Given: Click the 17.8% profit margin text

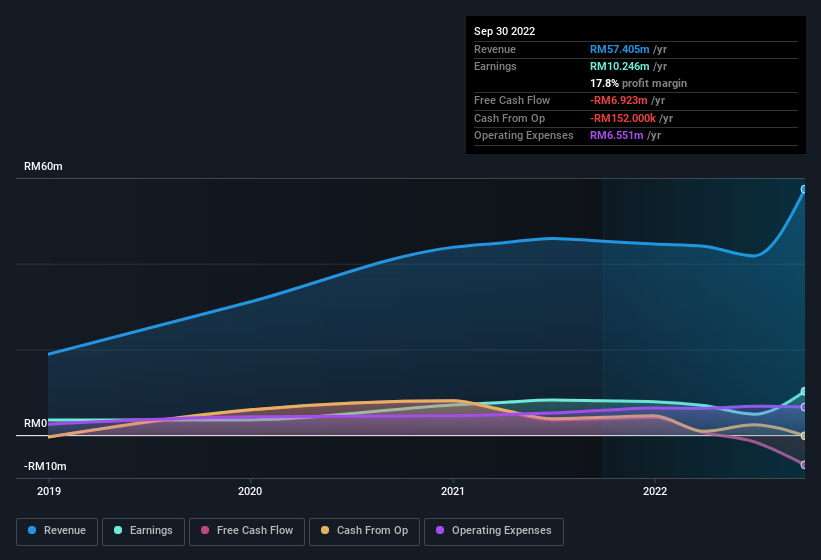Looking at the screenshot, I should (x=638, y=83).
